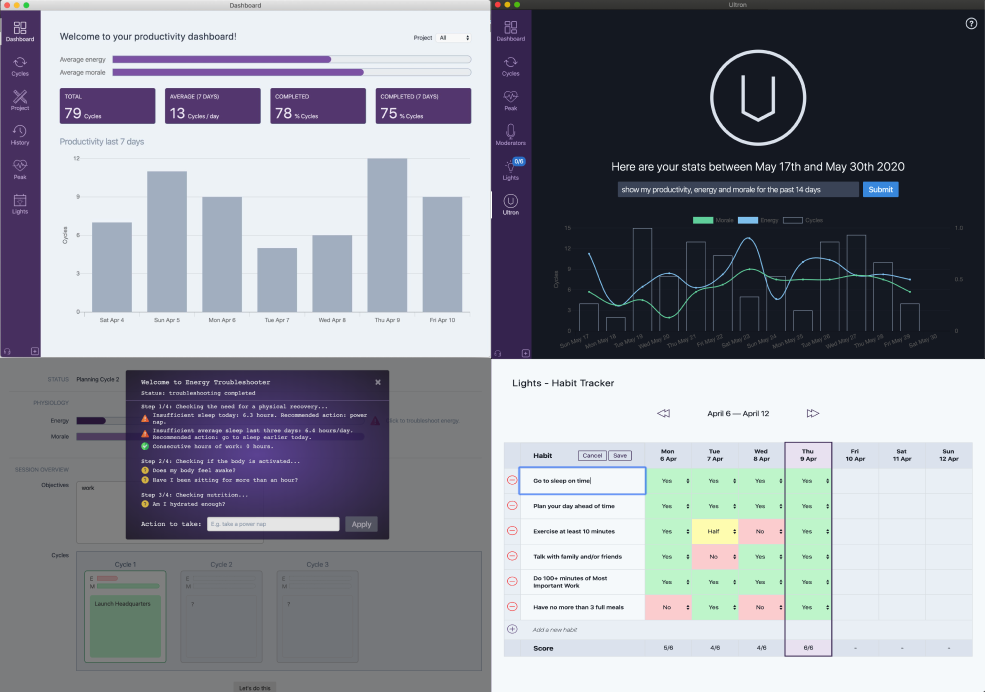Open Monday dropdown for 'Go to sleep on time'
Viewport: 985px width, 692px height.
click(x=668, y=481)
